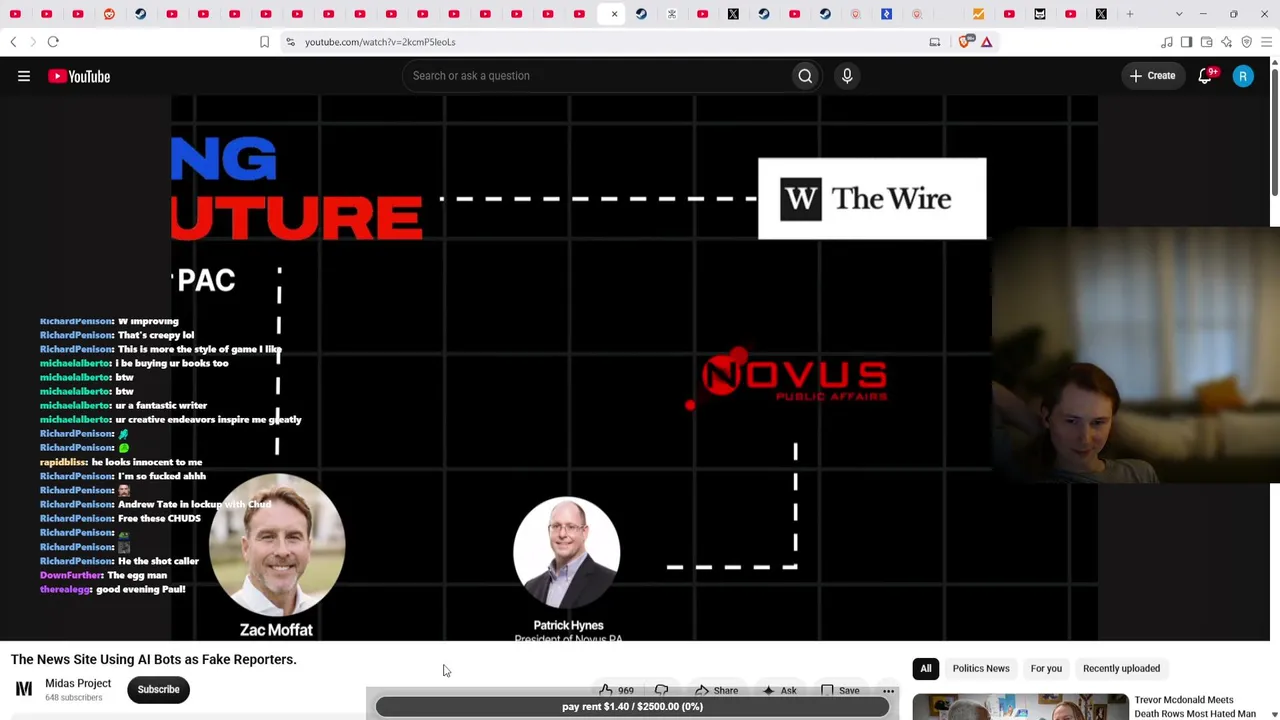Save video to a playlist
This screenshot has height=720, width=1280.
pyautogui.click(x=840, y=690)
